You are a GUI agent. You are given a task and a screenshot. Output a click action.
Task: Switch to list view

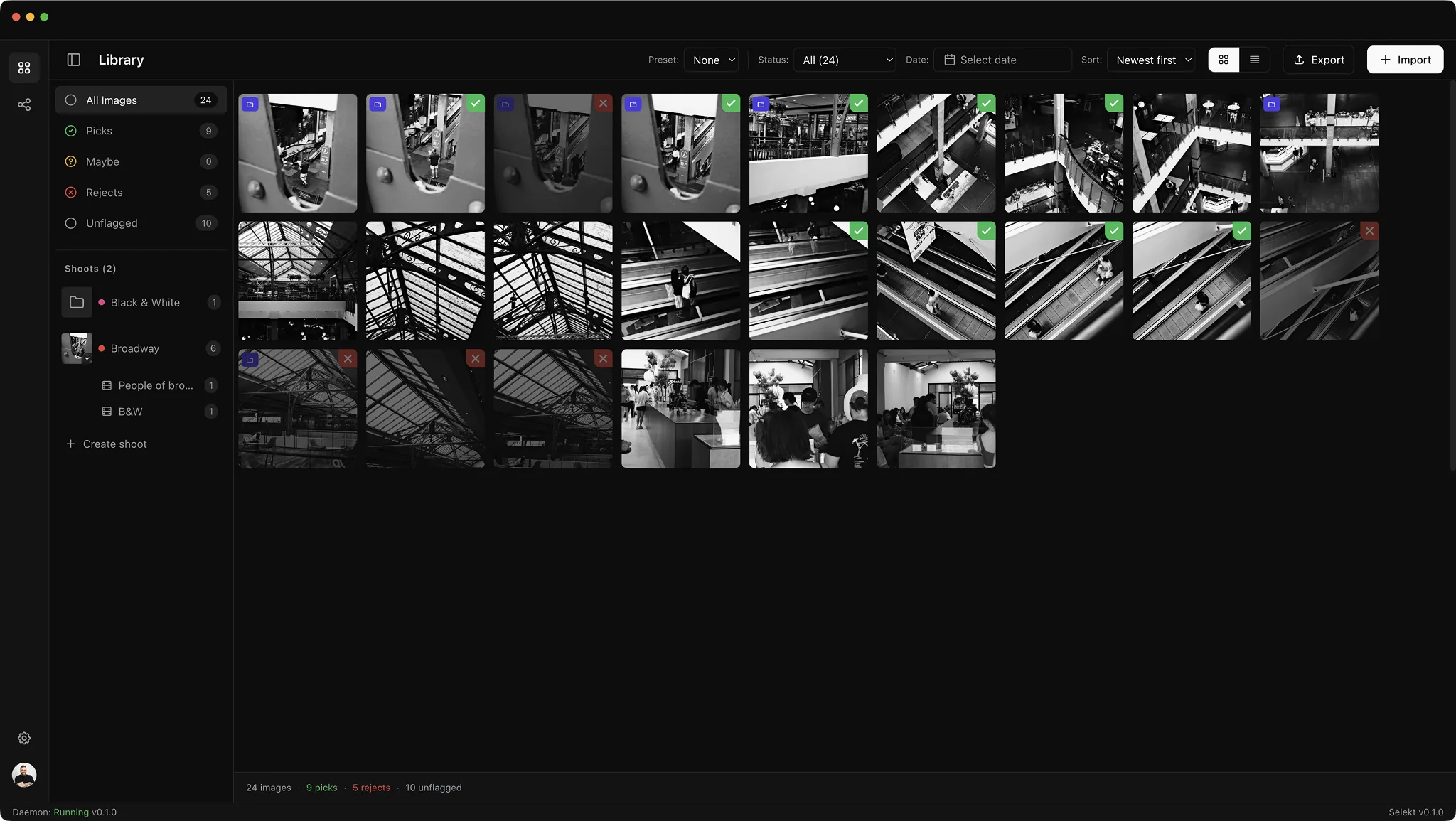1254,60
